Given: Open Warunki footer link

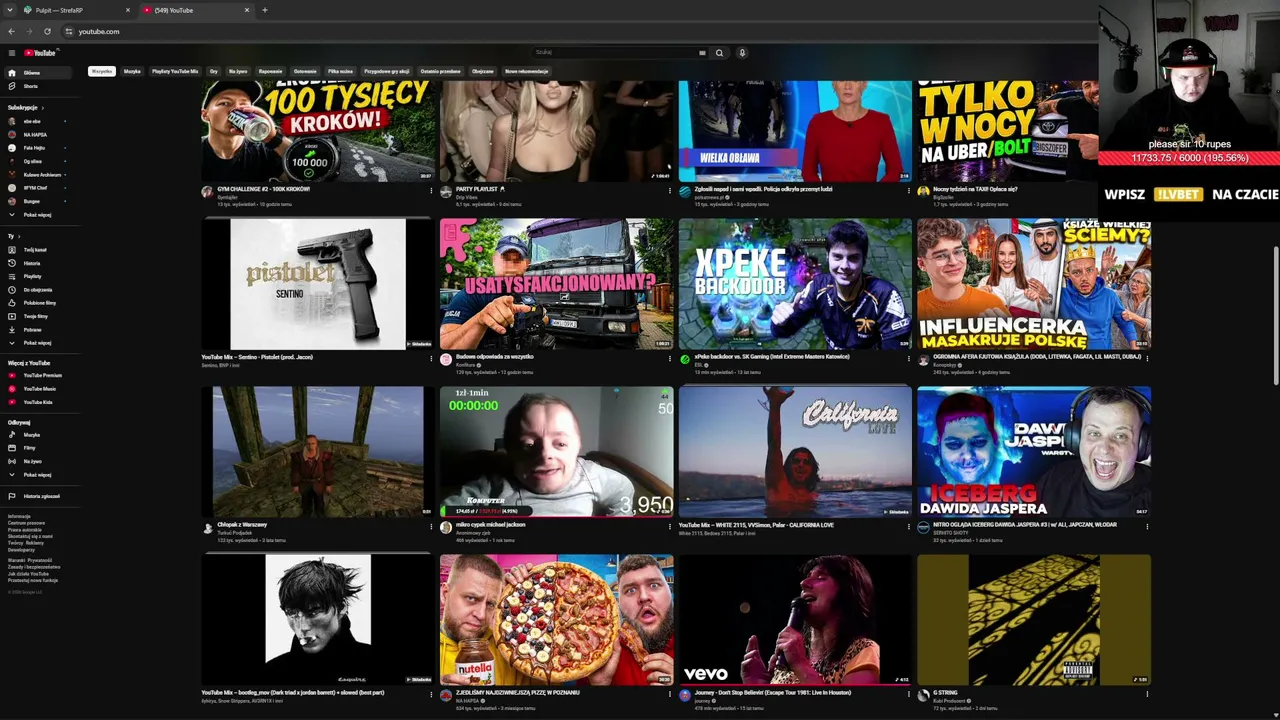Looking at the screenshot, I should (x=15, y=560).
